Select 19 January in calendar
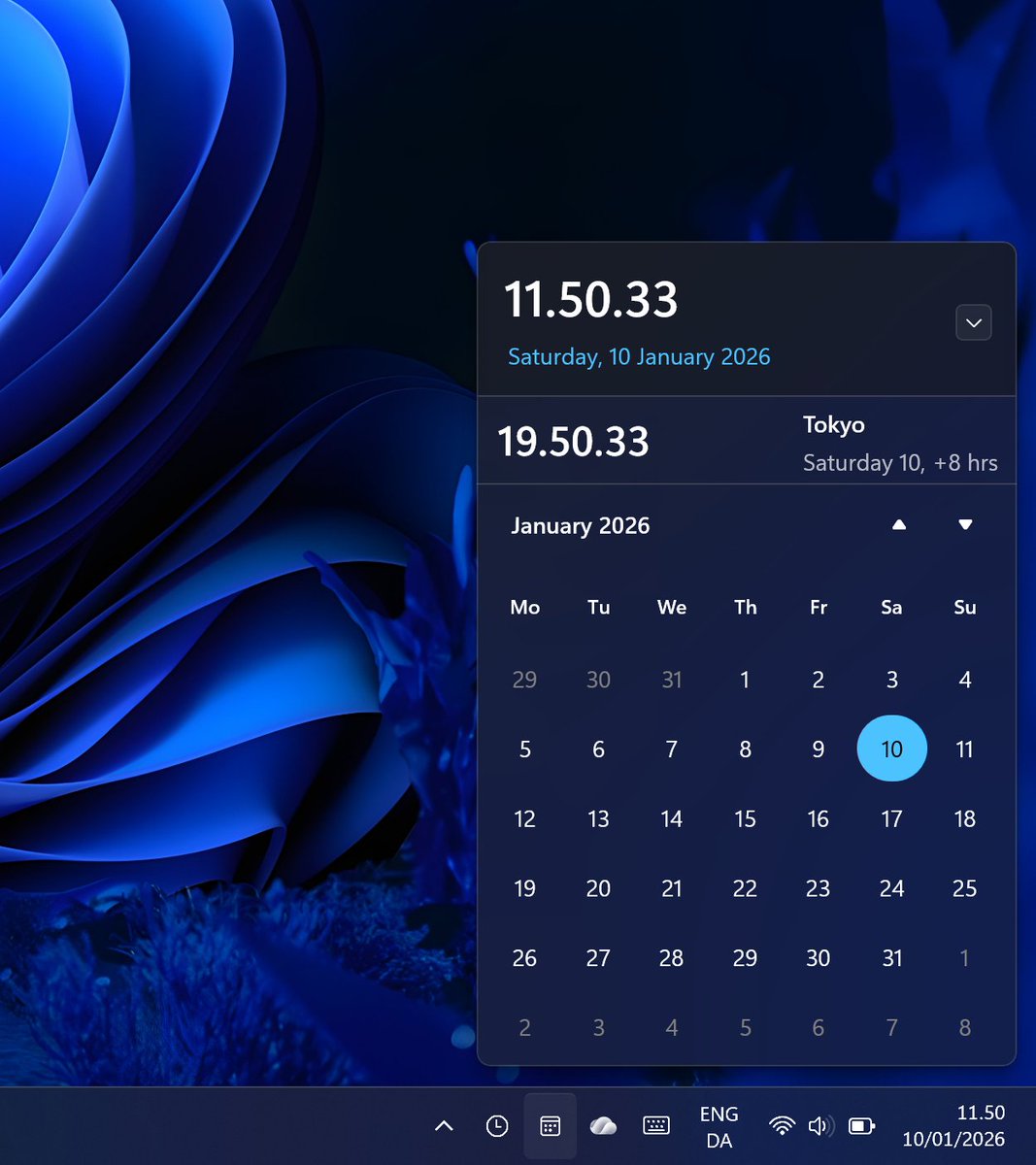Screen dimensions: 1036x1165 coord(524,888)
